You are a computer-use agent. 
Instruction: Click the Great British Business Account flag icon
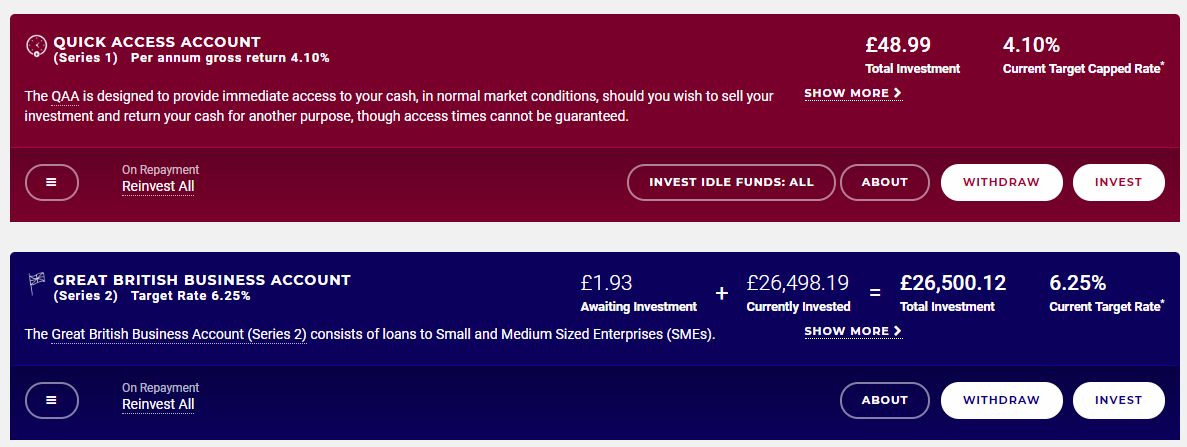point(36,283)
